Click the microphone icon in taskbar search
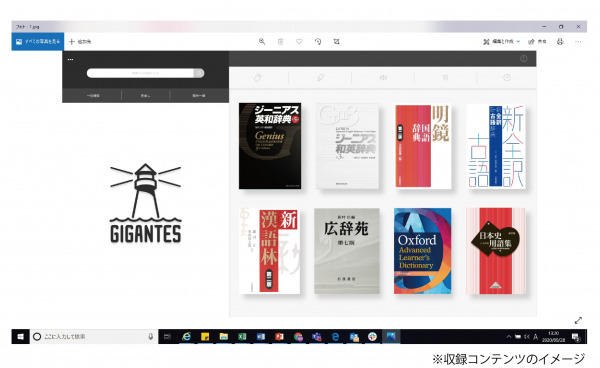The image size is (600, 368). 150,337
